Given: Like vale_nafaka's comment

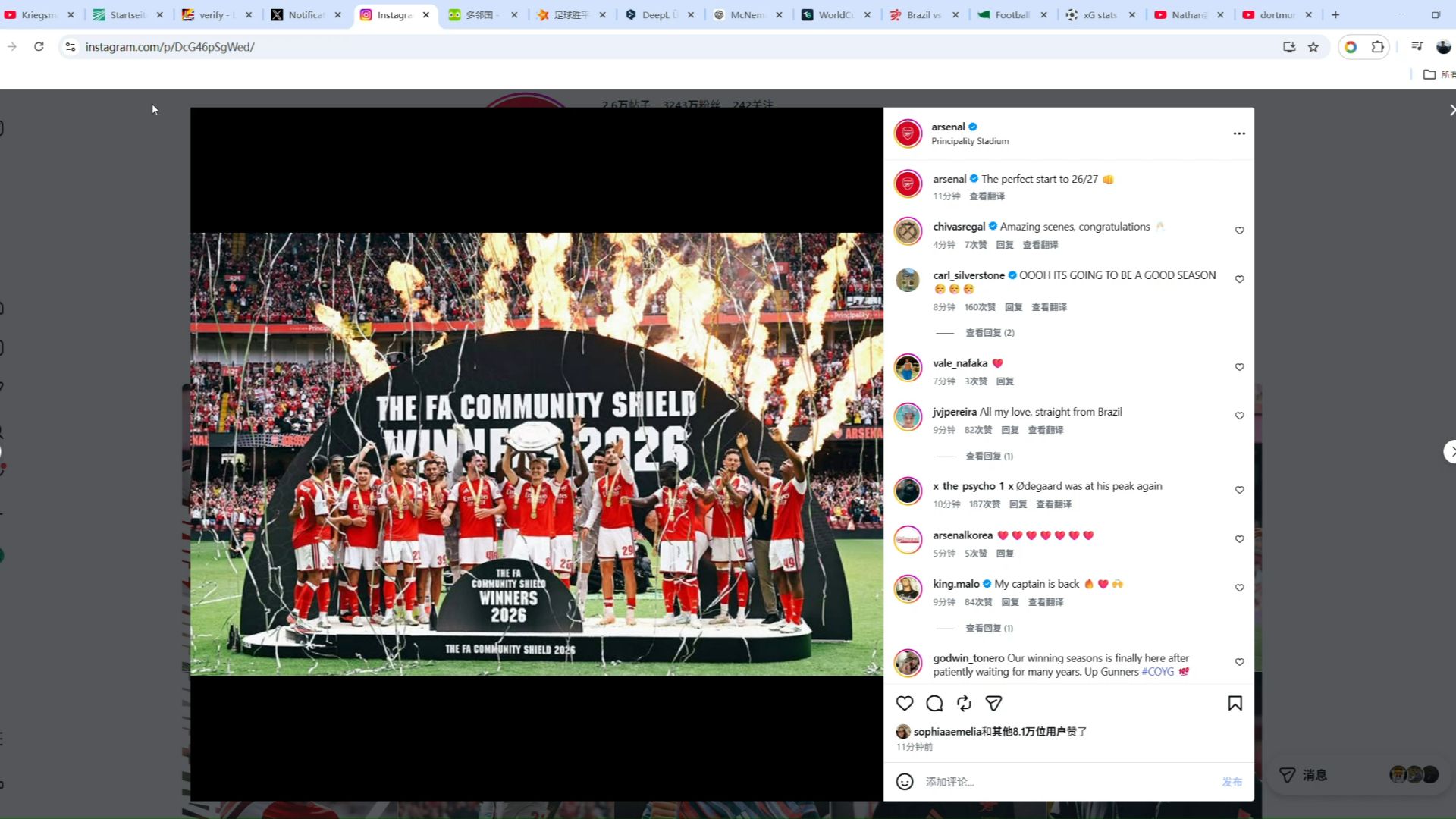Looking at the screenshot, I should coord(1240,367).
